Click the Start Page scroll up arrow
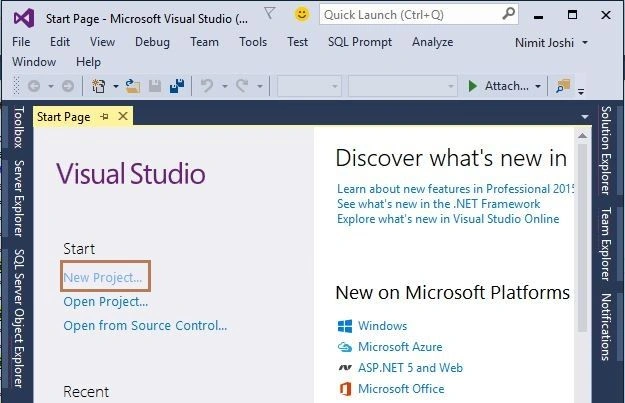Image resolution: width=625 pixels, height=403 pixels. click(582, 136)
